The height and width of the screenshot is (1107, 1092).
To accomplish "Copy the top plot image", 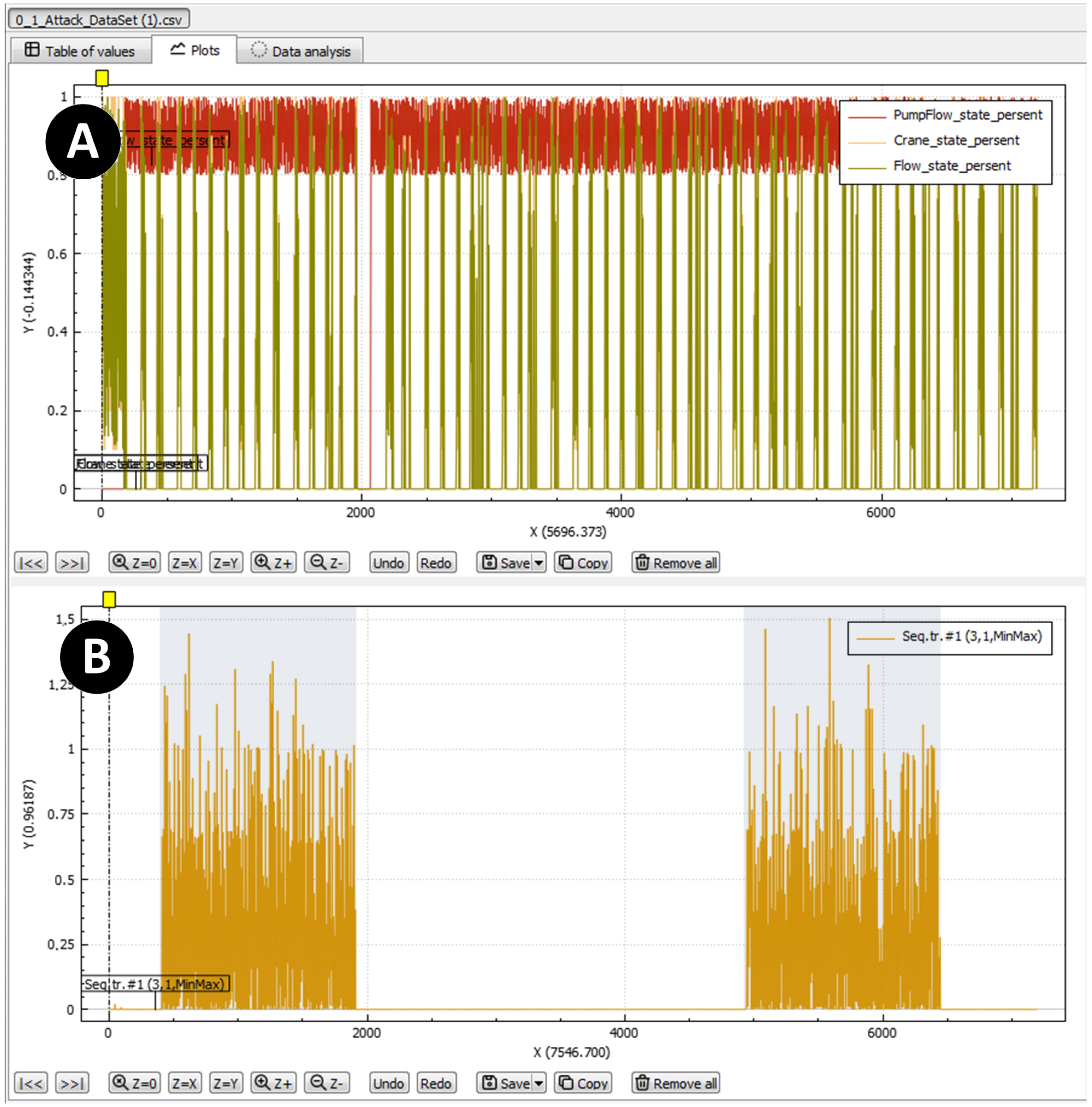I will (x=583, y=563).
